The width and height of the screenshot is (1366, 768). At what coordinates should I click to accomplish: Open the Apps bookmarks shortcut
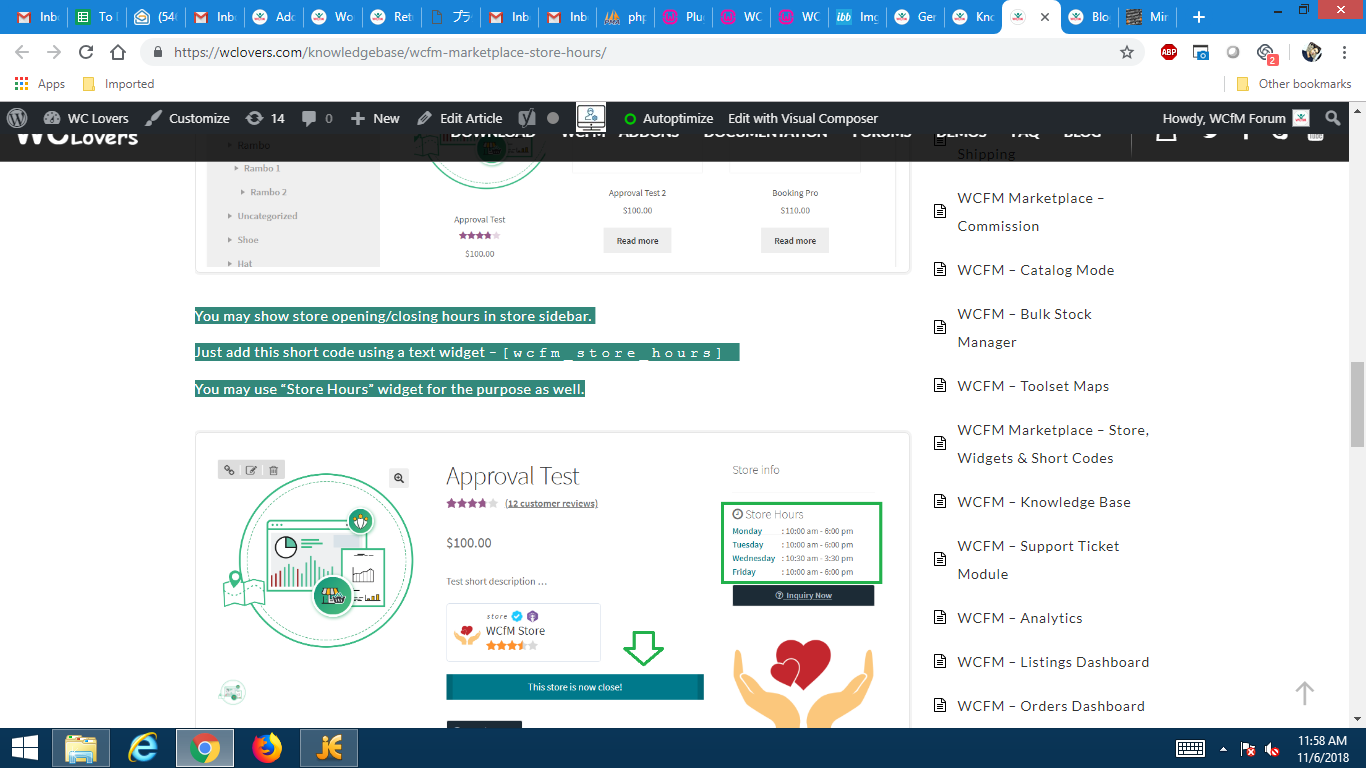(40, 84)
